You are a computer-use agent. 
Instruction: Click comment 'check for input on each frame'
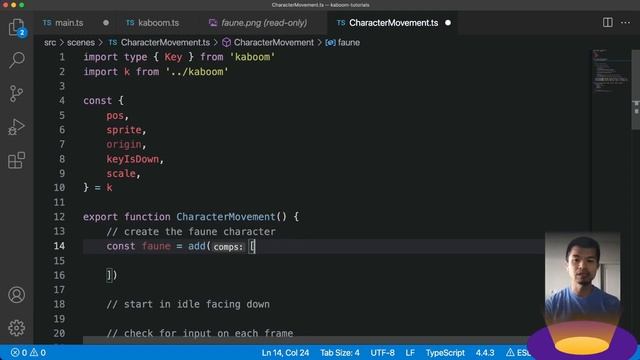[200, 333]
